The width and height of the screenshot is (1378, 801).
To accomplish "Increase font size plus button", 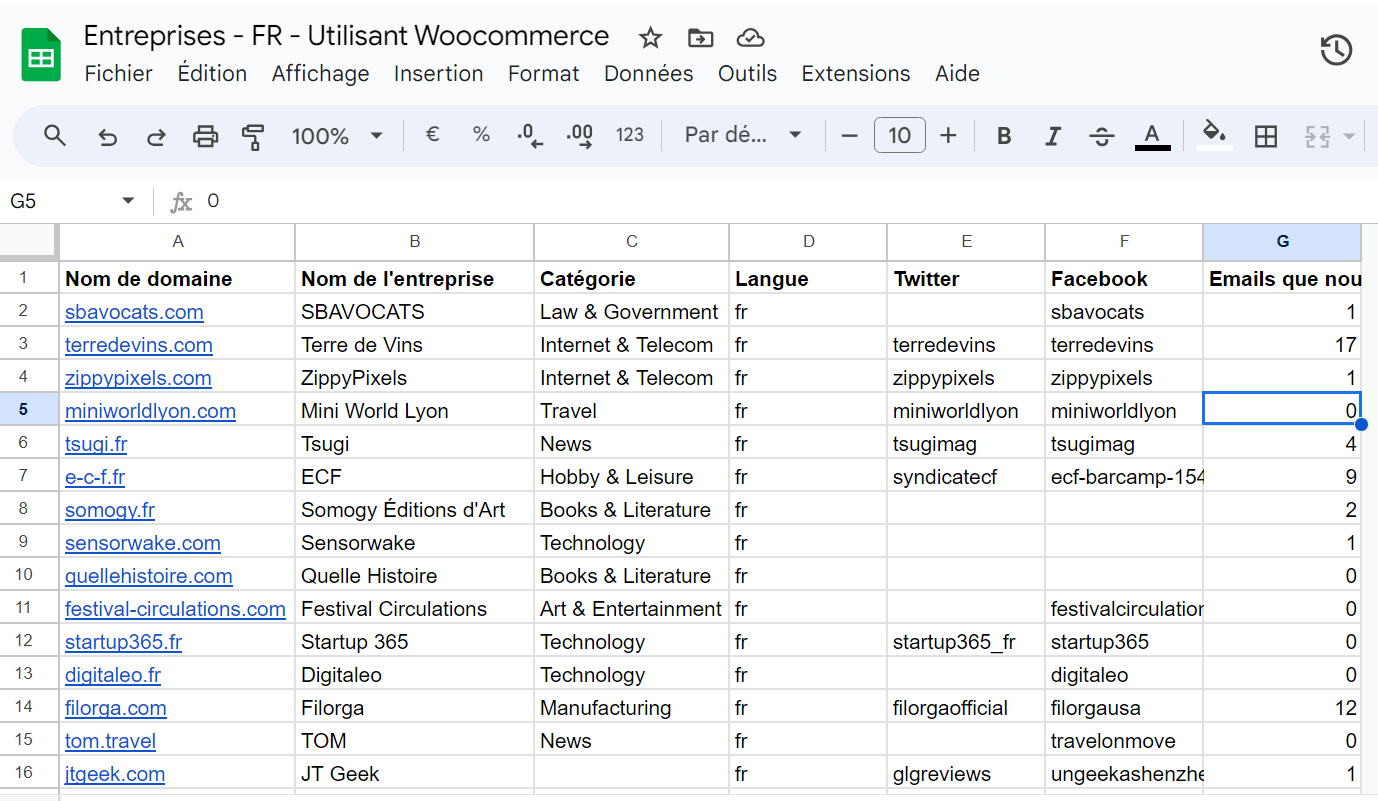I will pos(949,136).
